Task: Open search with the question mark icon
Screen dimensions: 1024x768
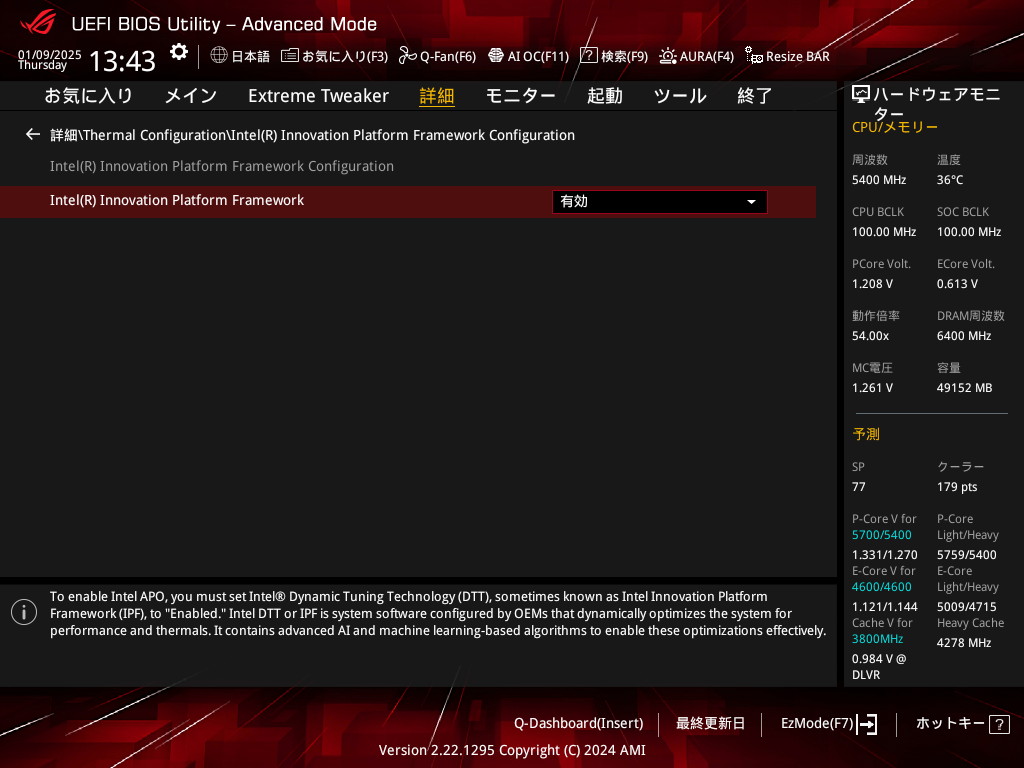Action: (588, 56)
